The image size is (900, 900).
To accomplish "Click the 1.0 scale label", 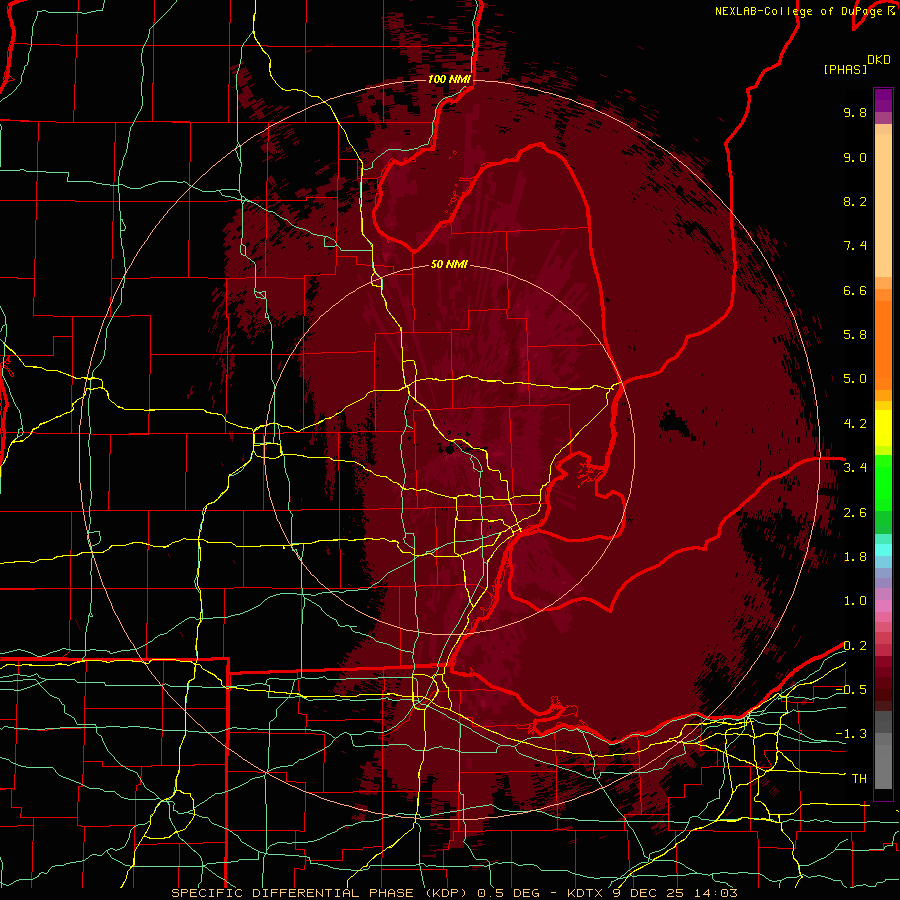I will click(x=855, y=601).
